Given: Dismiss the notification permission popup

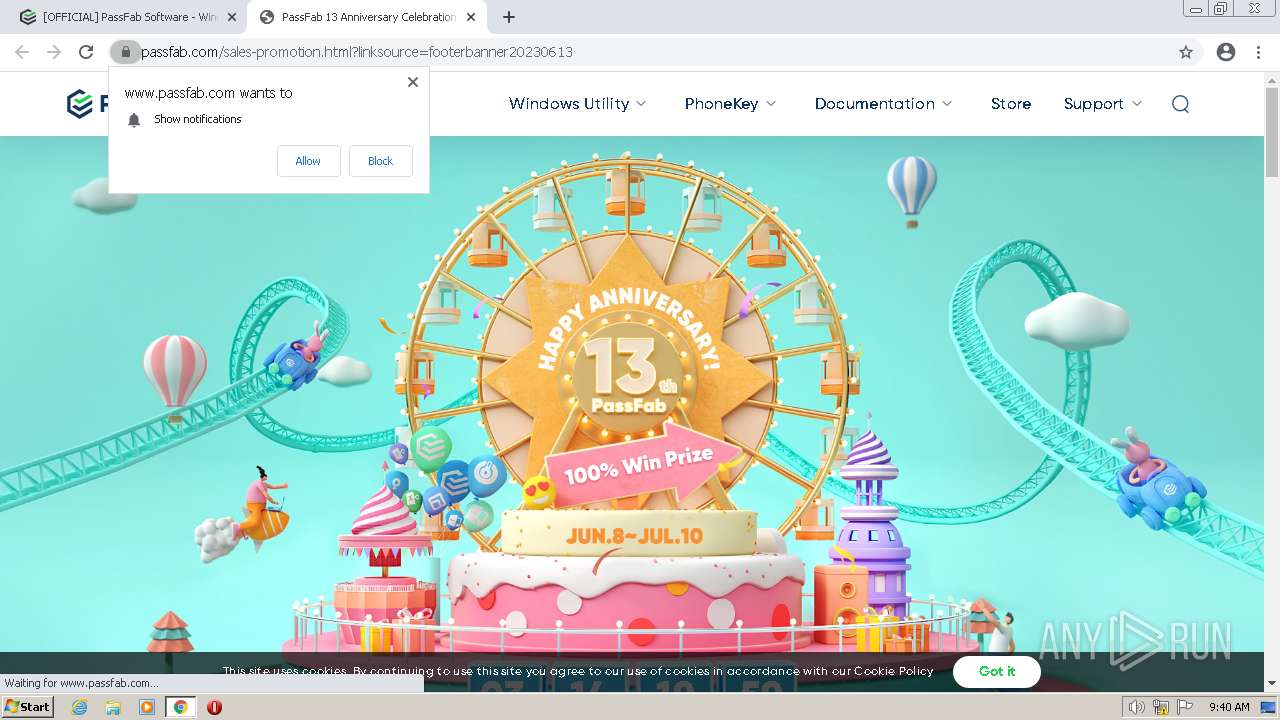Looking at the screenshot, I should pyautogui.click(x=413, y=82).
